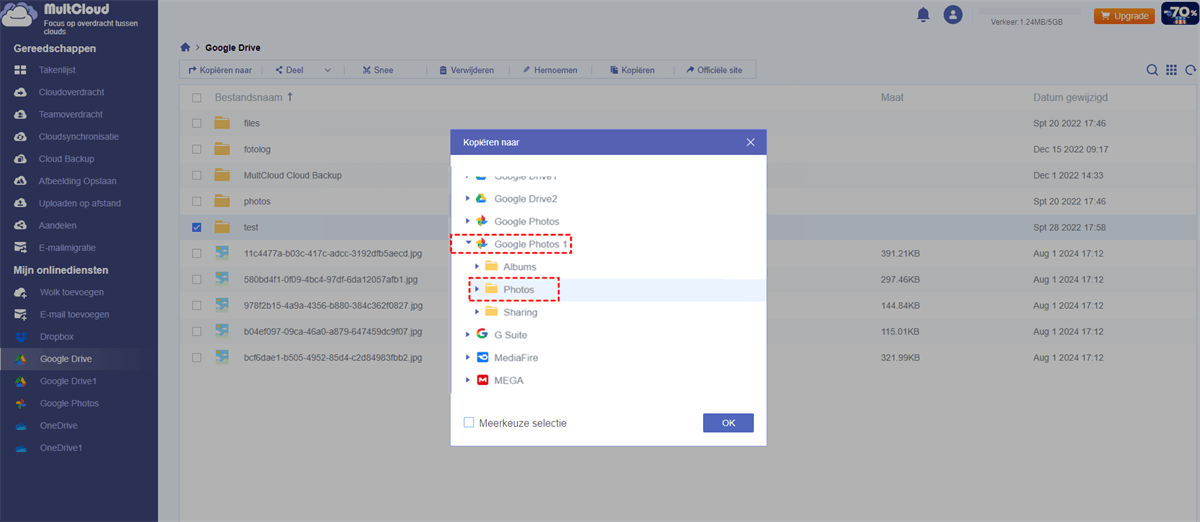Open search magnifier icon in toolbar
Screen dimensions: 1200x522
tap(1153, 70)
